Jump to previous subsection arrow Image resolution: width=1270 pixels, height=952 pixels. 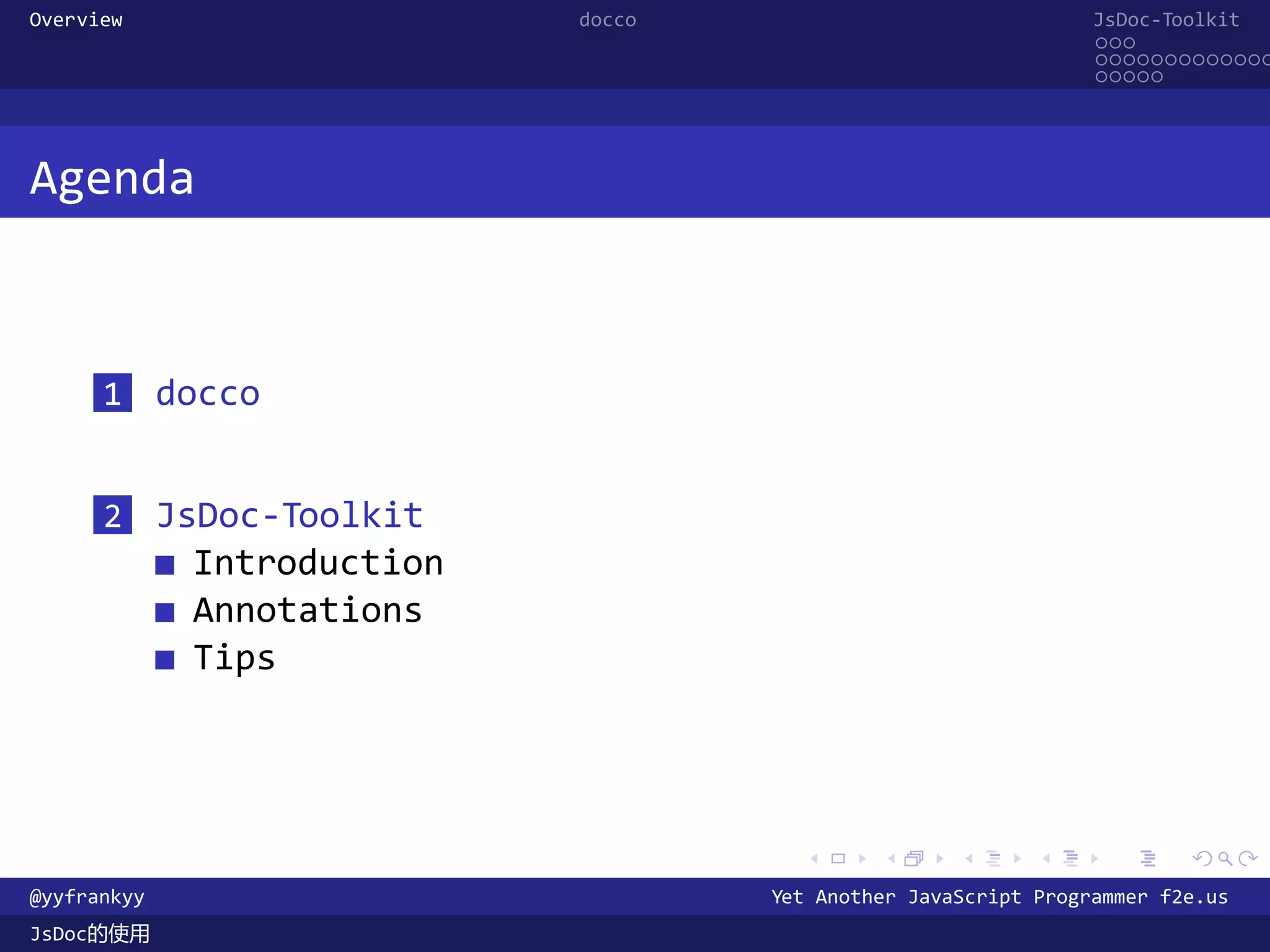[x=969, y=858]
